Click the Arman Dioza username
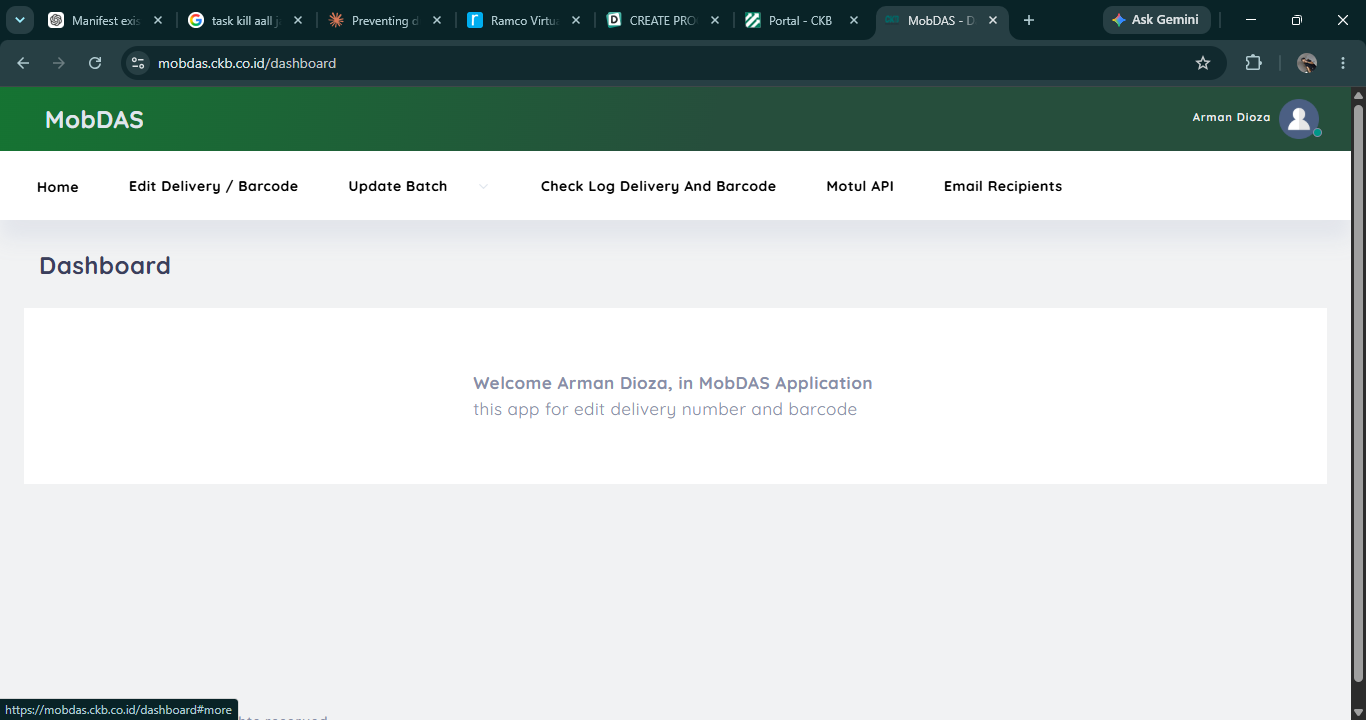Image resolution: width=1366 pixels, height=720 pixels. (1231, 117)
